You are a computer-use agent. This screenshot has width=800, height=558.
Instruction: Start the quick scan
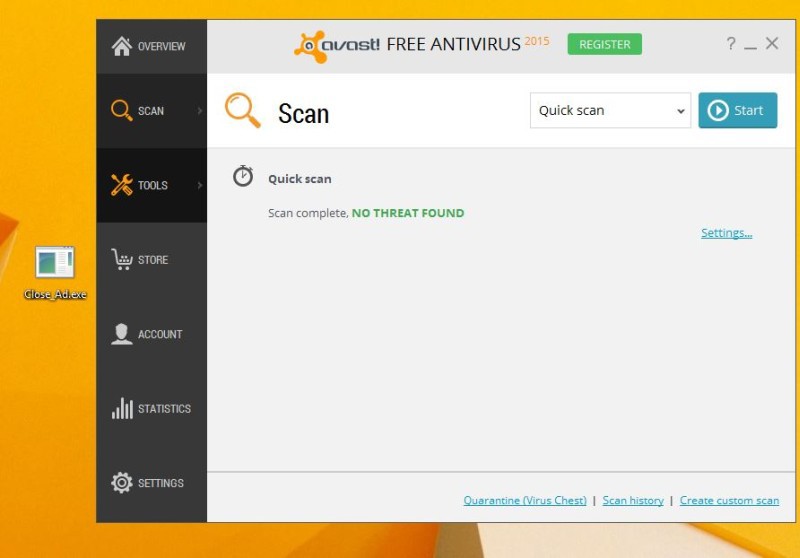(x=738, y=110)
